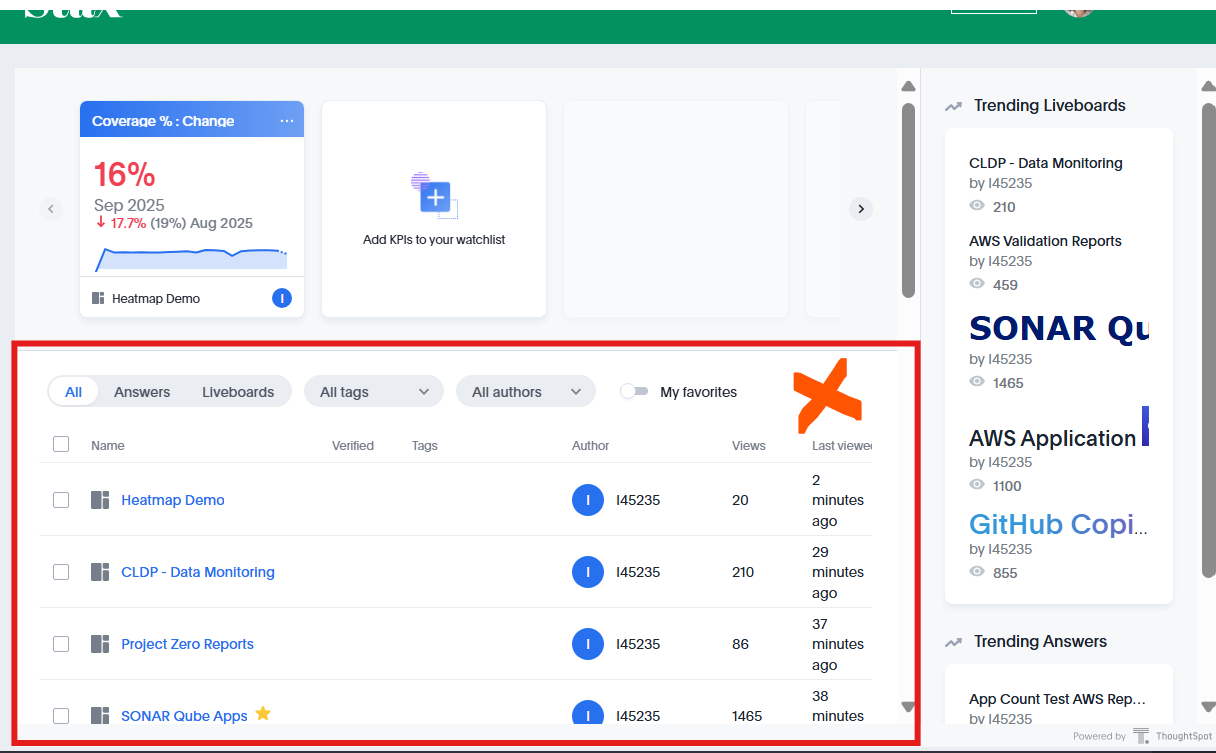Click the favorite star next to SONAR Qube Apps

tap(263, 714)
